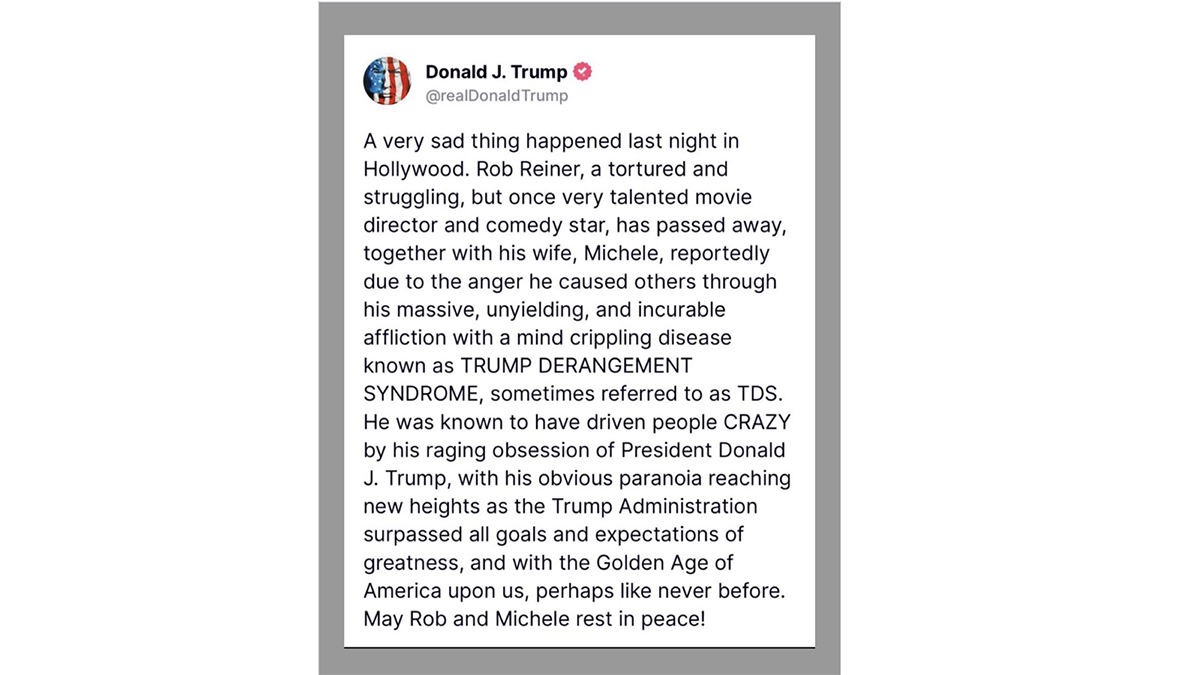The image size is (1200, 675).
Task: Click the closing line "May Rob and Michele rest in peace!"
Action: tap(534, 619)
